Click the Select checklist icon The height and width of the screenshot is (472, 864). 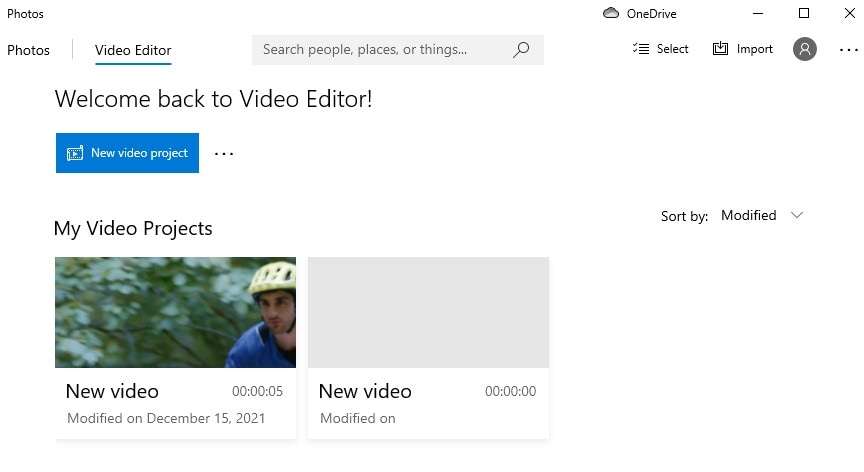(640, 49)
